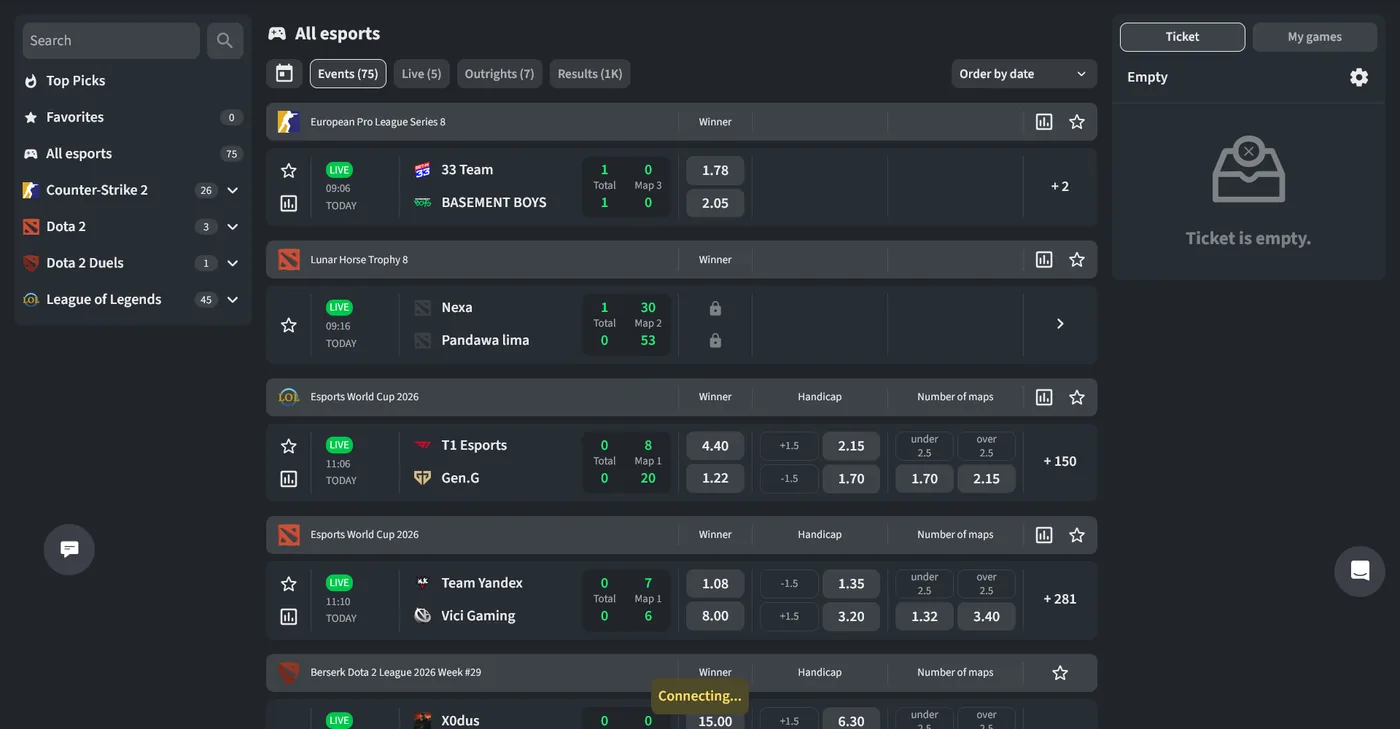Favorite the Team Yandex vs Vici Gaming match
The image size is (1400, 729).
289,584
